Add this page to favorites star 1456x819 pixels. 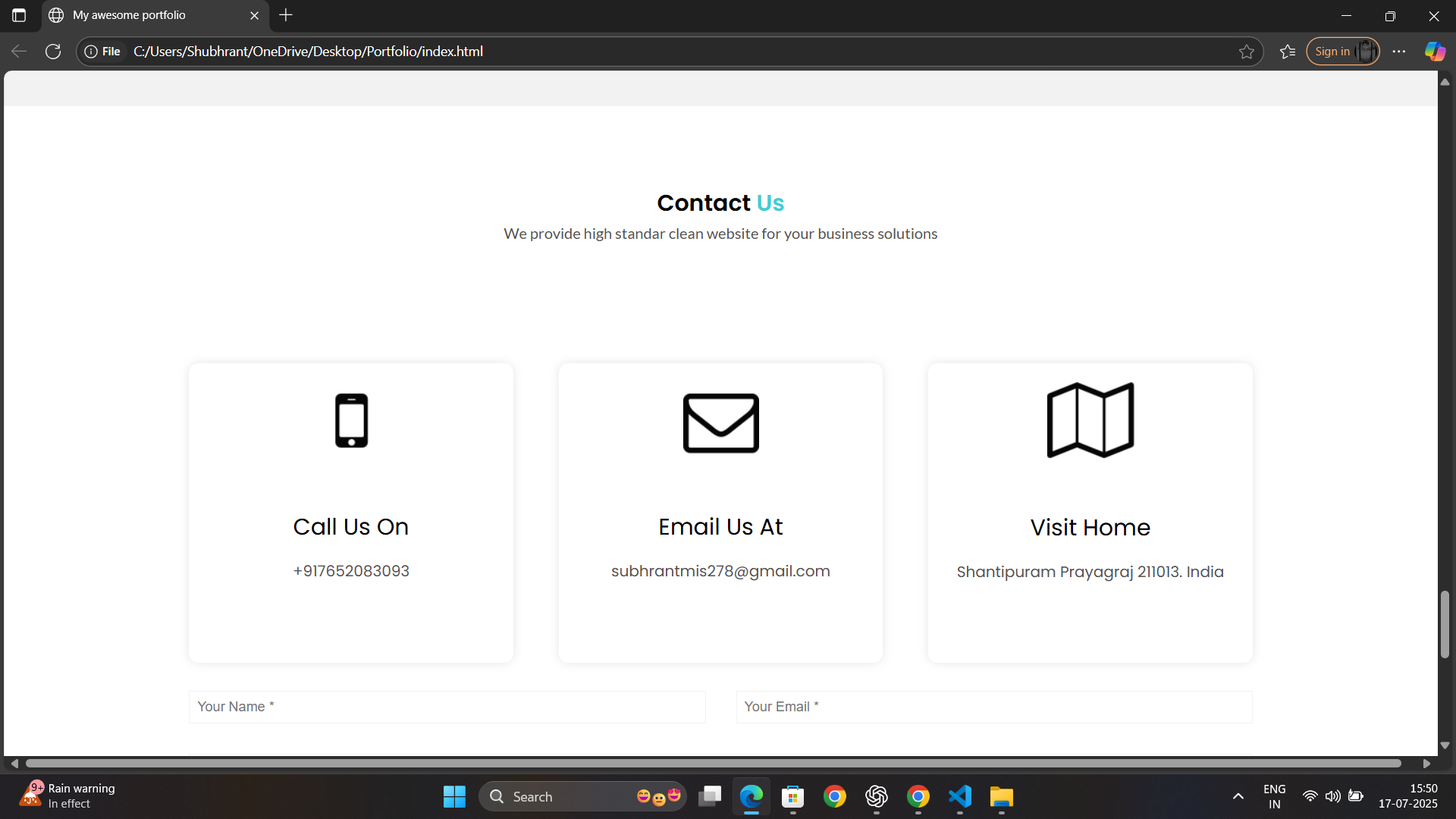click(x=1247, y=52)
